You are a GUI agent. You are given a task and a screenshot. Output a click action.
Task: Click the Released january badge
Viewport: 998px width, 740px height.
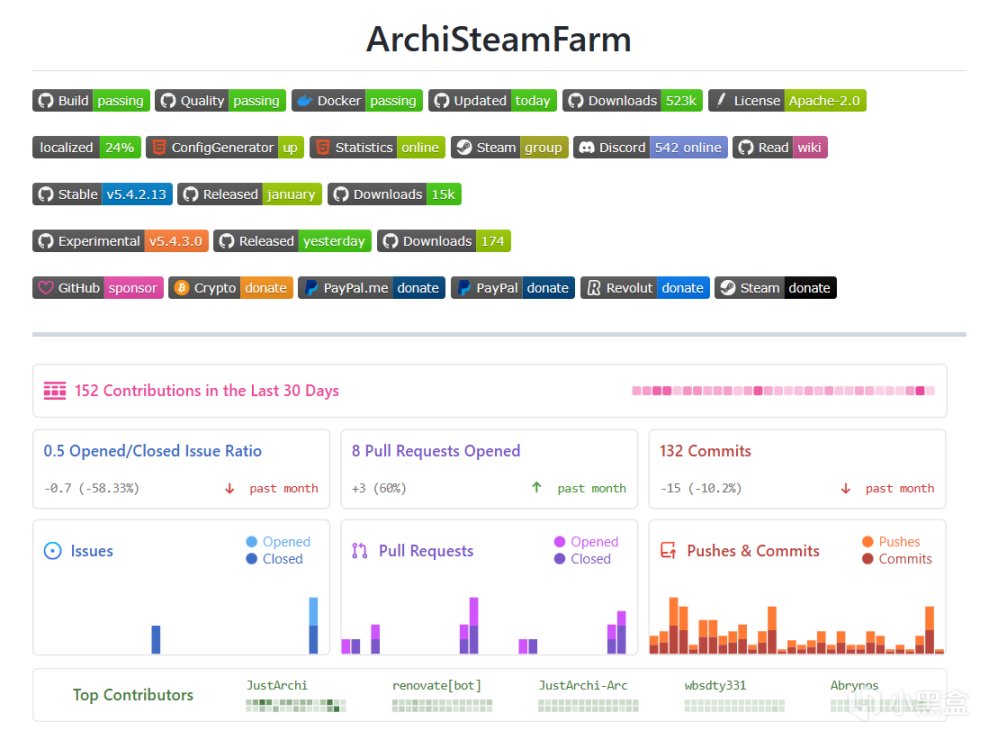tap(250, 194)
